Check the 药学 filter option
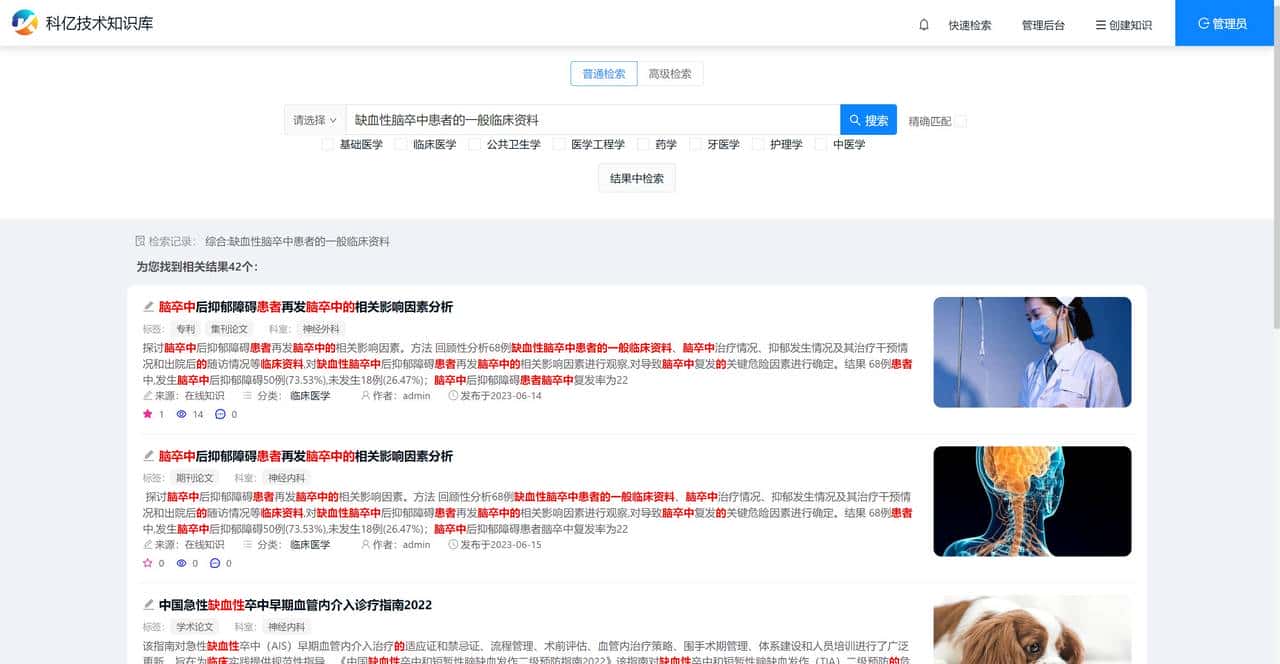This screenshot has height=664, width=1280. point(644,144)
